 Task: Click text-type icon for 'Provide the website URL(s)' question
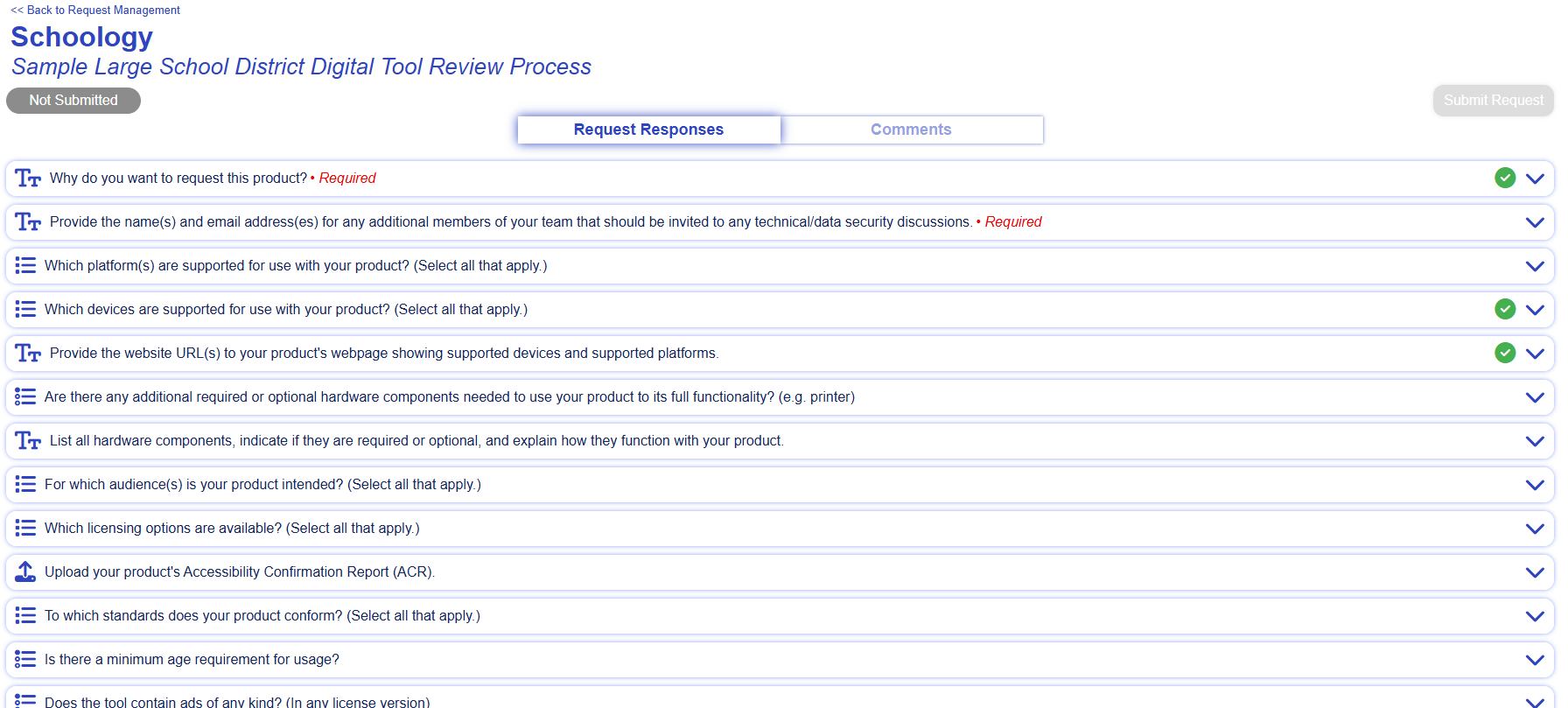28,354
